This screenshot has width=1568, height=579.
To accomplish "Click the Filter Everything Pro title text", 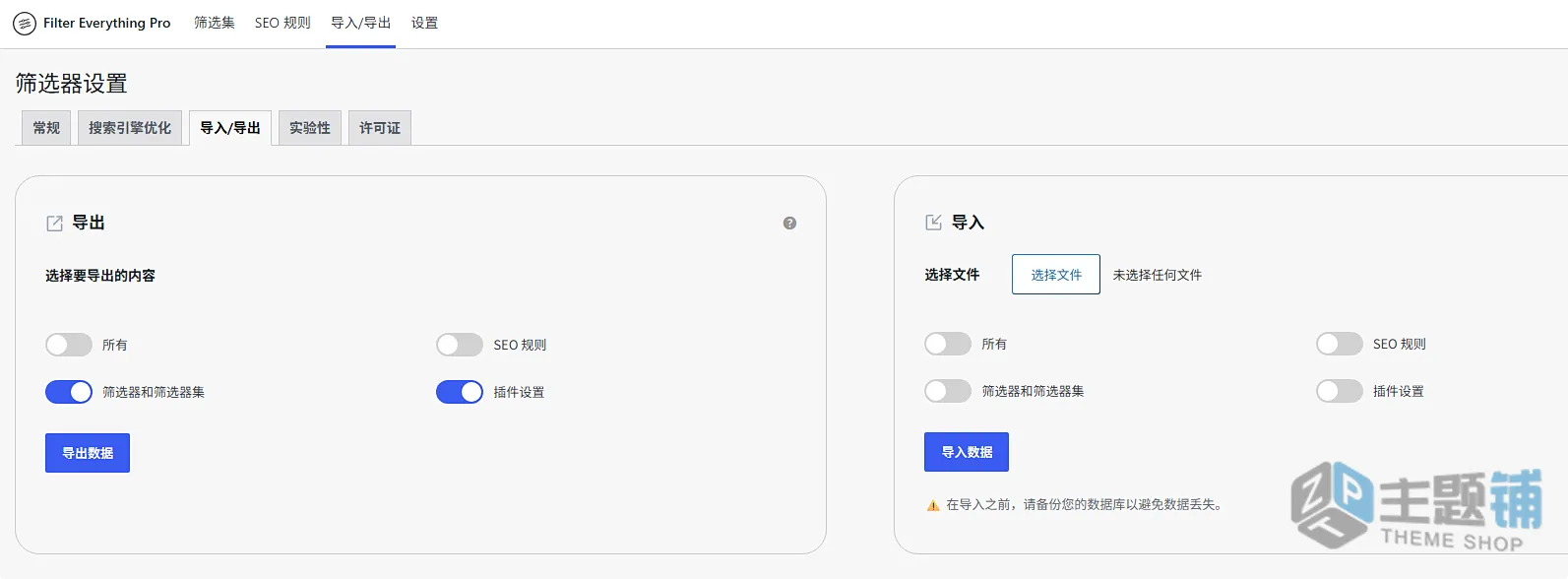I will 106,23.
